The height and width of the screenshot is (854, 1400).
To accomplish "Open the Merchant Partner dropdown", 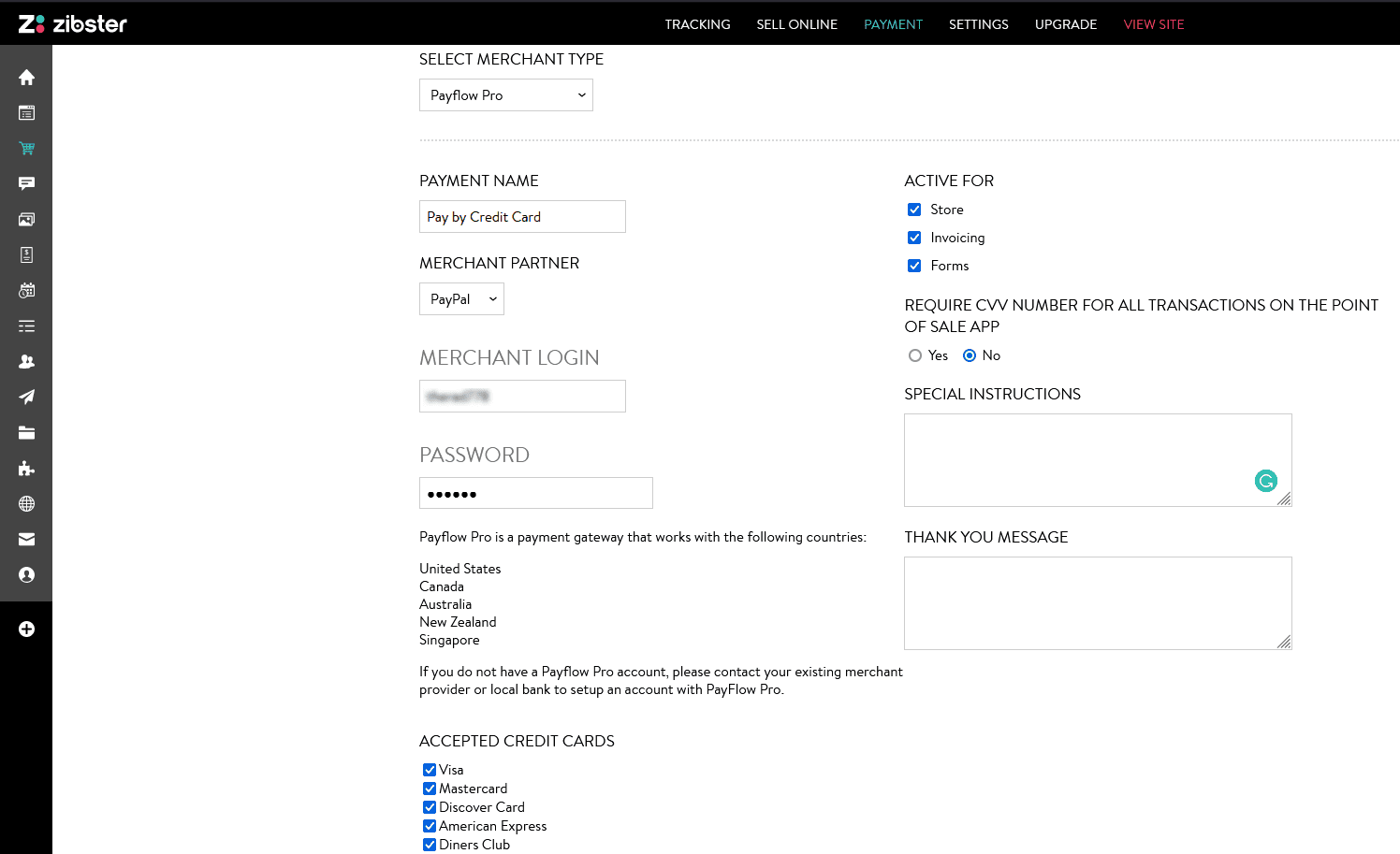I will coord(461,298).
